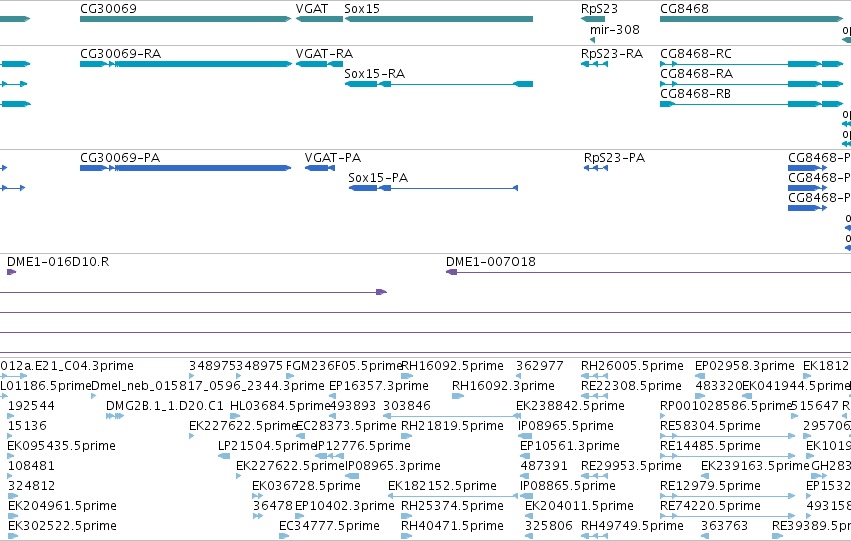Select the RpS23 gene glyph

coord(593,19)
